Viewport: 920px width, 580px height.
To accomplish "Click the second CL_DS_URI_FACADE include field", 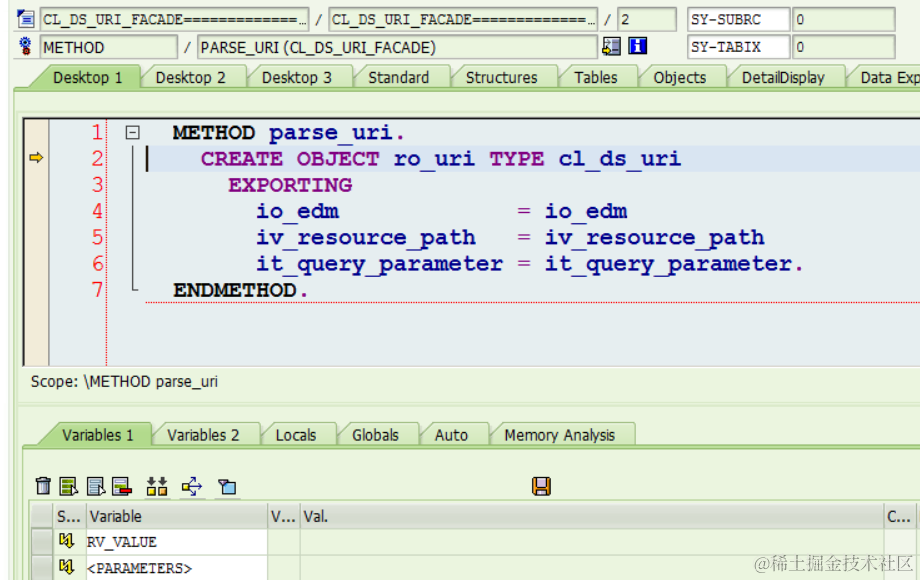I will [x=463, y=19].
